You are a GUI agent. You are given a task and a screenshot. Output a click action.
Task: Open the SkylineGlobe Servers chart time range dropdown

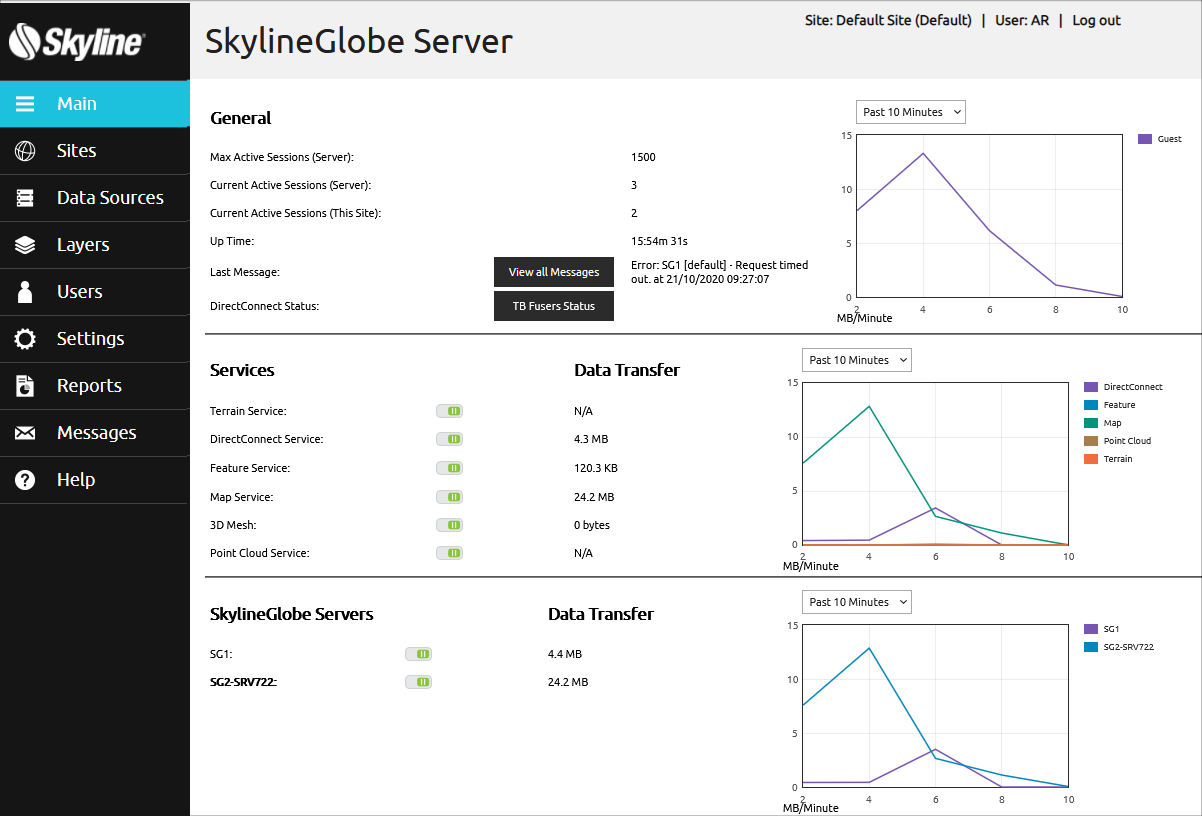click(x=857, y=602)
